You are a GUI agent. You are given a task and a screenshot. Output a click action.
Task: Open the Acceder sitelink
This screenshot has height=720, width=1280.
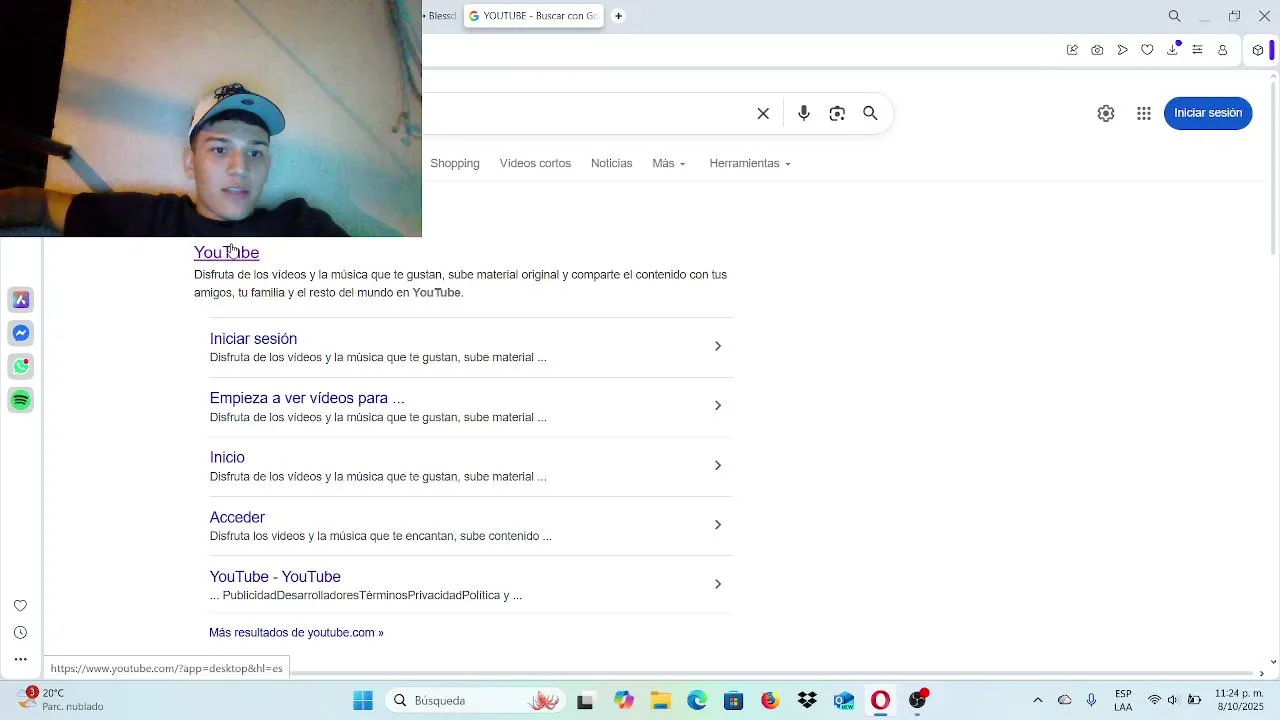click(237, 517)
